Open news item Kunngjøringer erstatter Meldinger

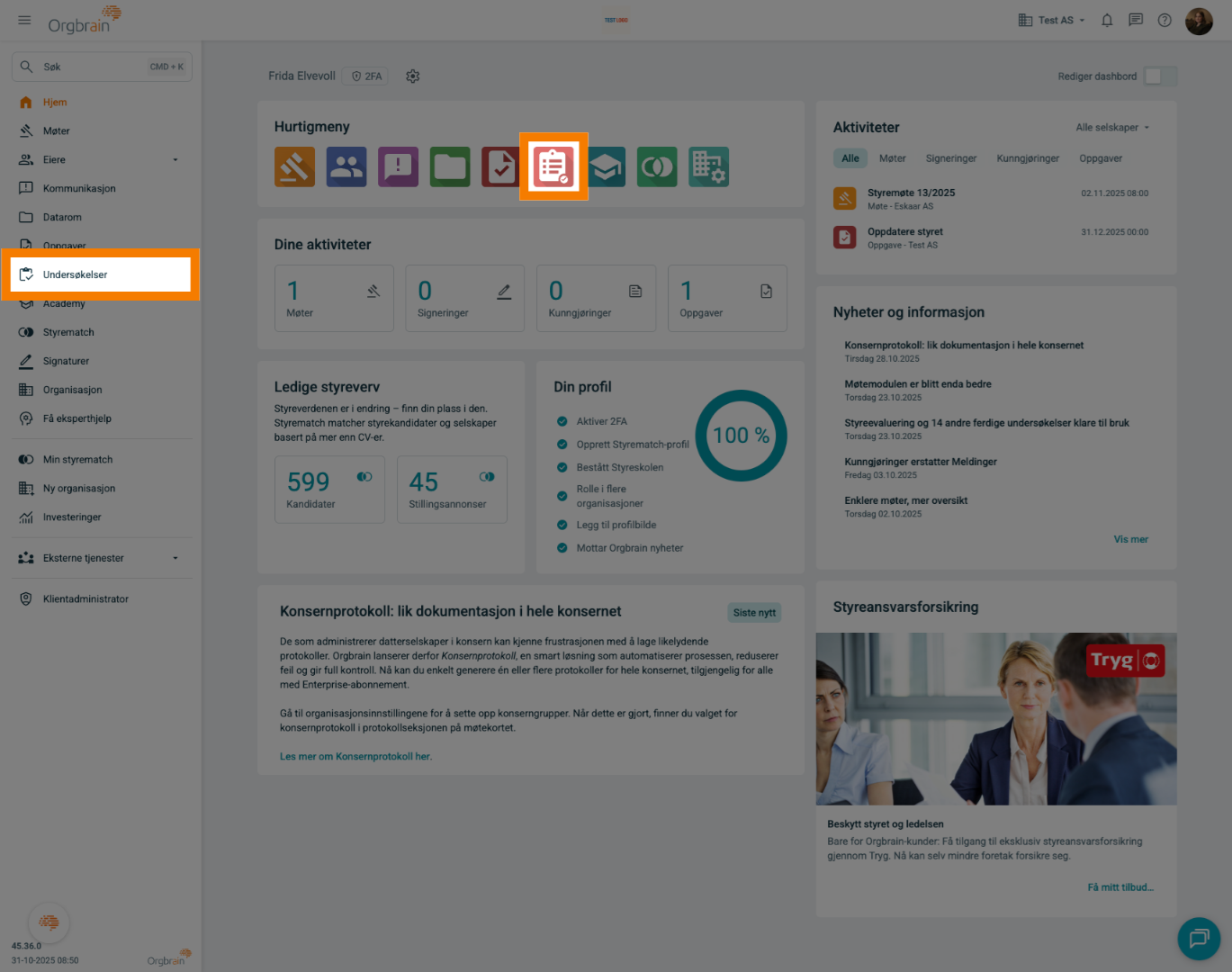point(921,462)
